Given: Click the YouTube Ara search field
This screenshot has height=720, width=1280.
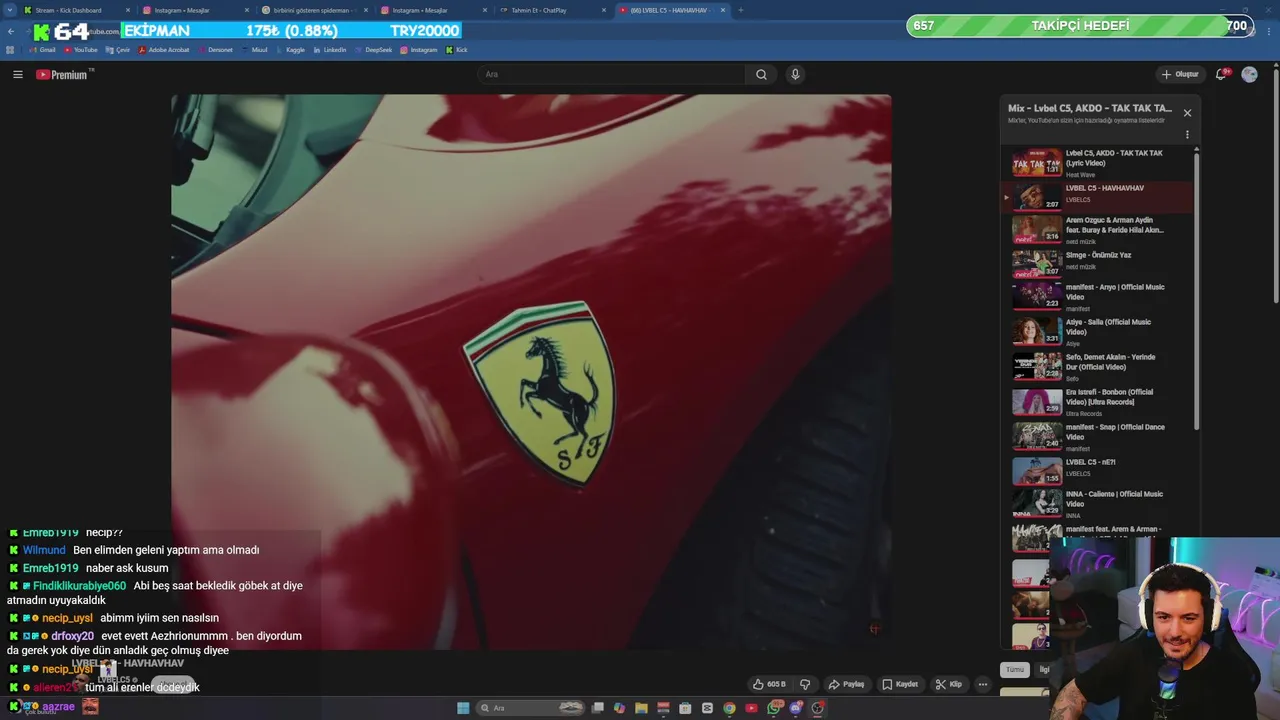Looking at the screenshot, I should point(612,74).
